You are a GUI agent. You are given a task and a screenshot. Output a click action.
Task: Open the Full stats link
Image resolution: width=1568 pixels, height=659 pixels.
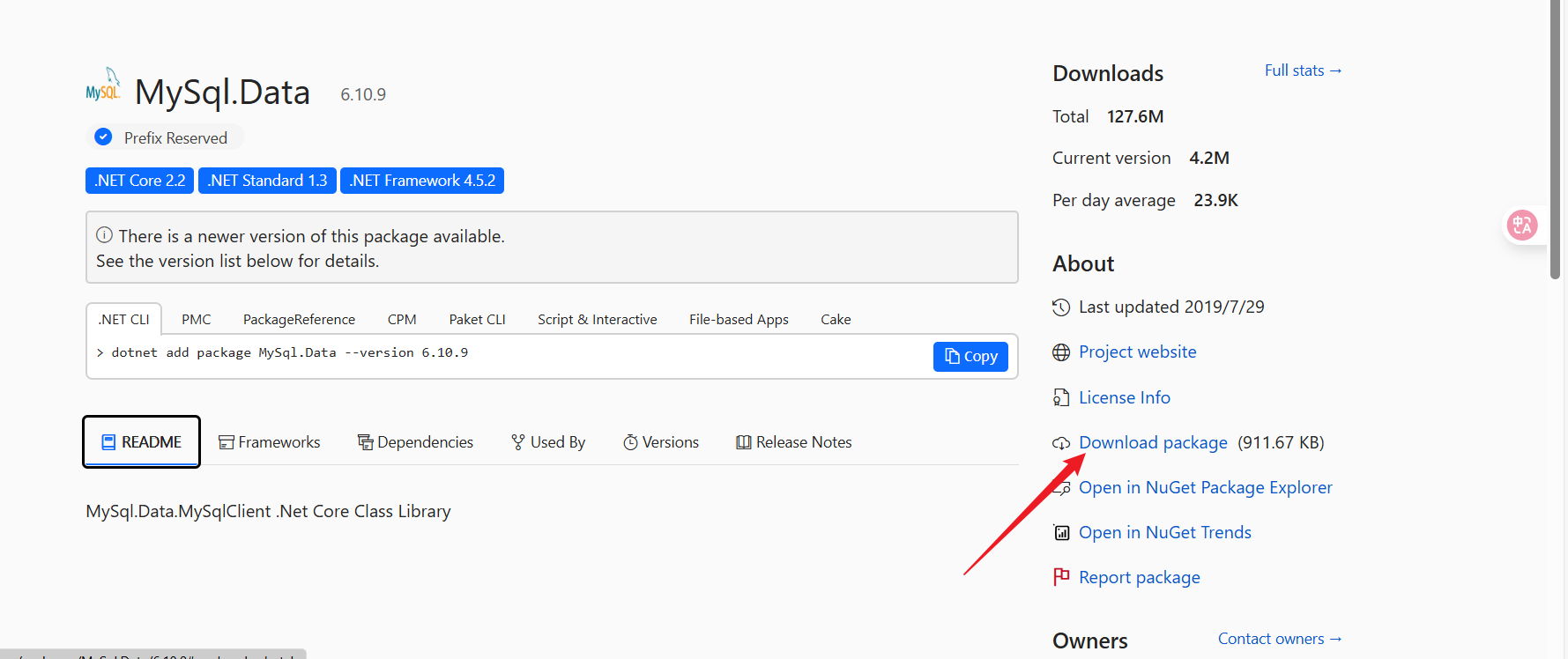[1303, 70]
